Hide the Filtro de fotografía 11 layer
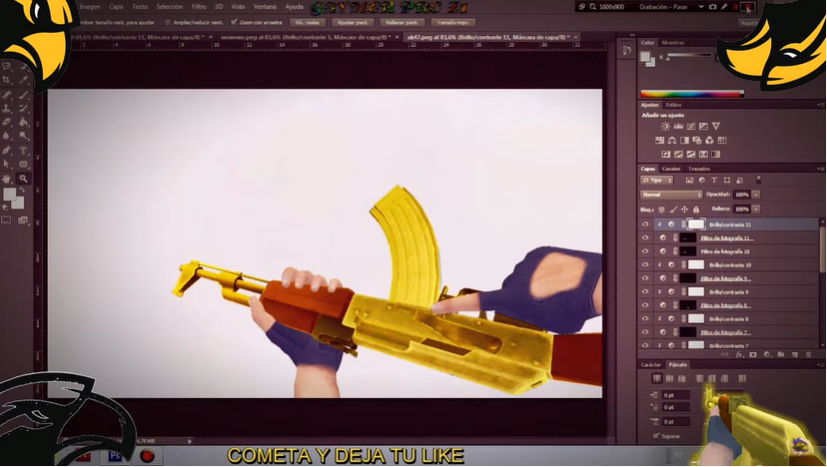The image size is (827, 467). click(x=645, y=238)
